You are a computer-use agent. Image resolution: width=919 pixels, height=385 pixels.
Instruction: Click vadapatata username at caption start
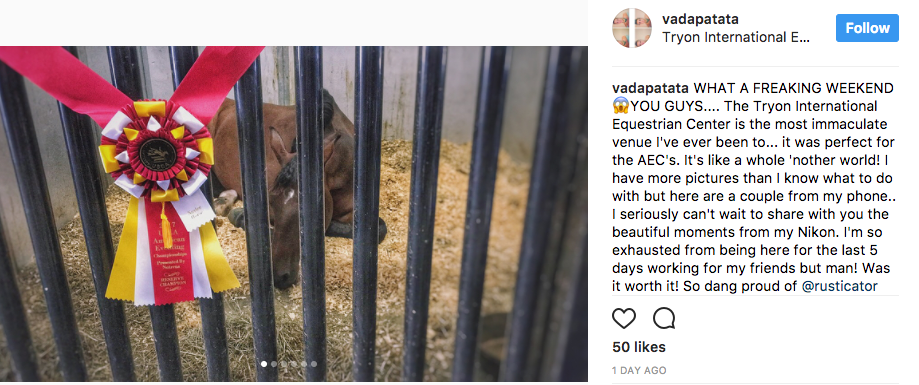coord(650,88)
